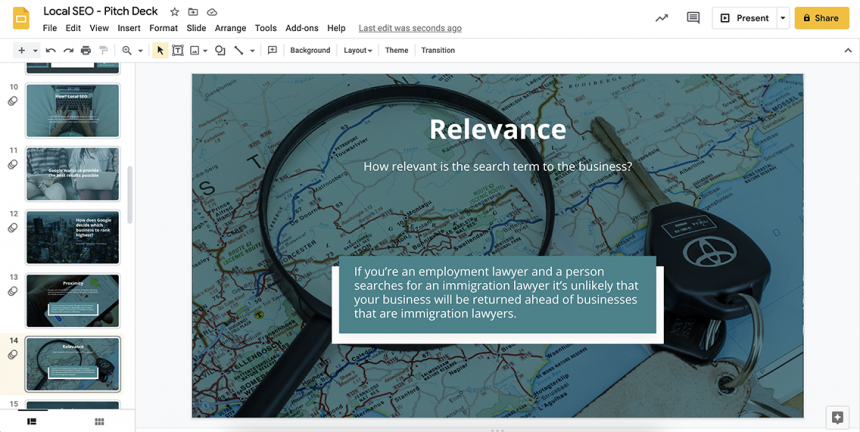This screenshot has height=432, width=860.
Task: Expand new slide layout dropdown arrow
Action: (35, 50)
